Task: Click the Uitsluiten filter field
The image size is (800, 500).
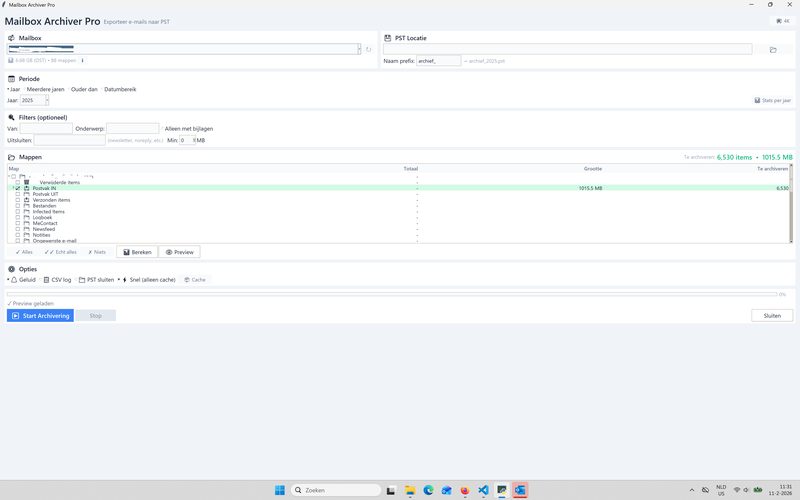Action: [69, 140]
